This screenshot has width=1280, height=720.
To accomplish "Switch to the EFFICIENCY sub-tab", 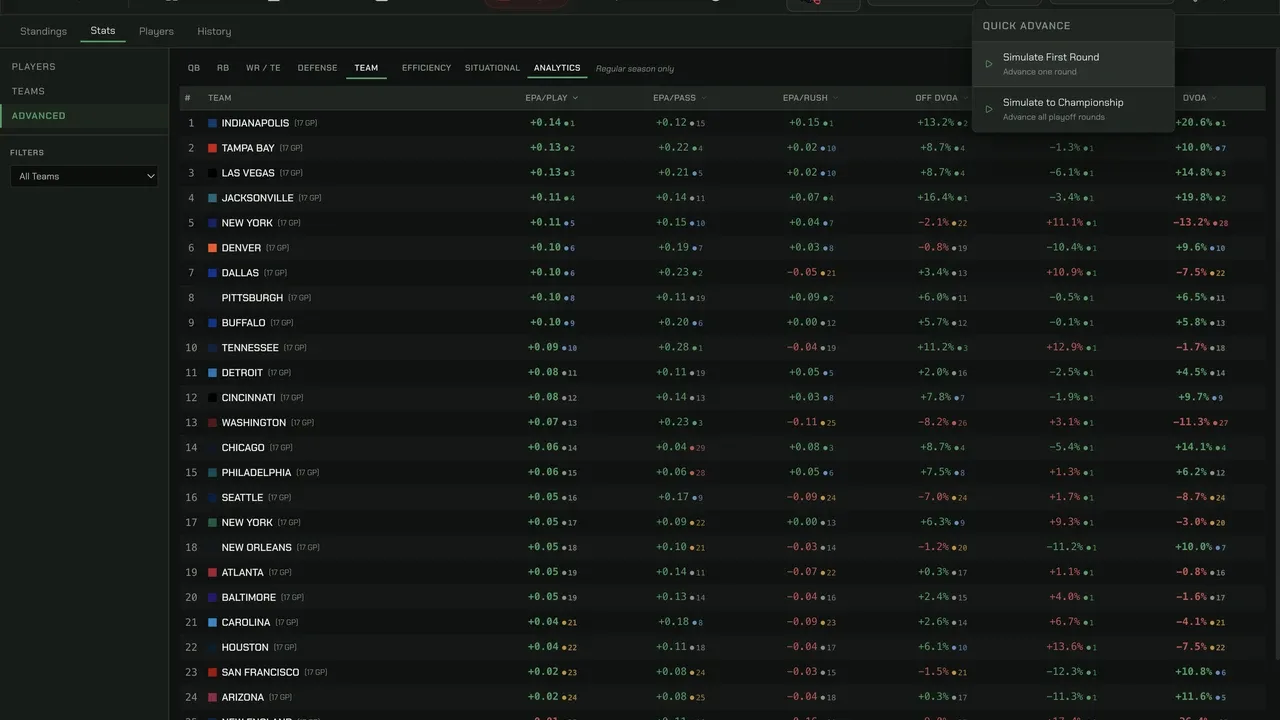I will [426, 68].
